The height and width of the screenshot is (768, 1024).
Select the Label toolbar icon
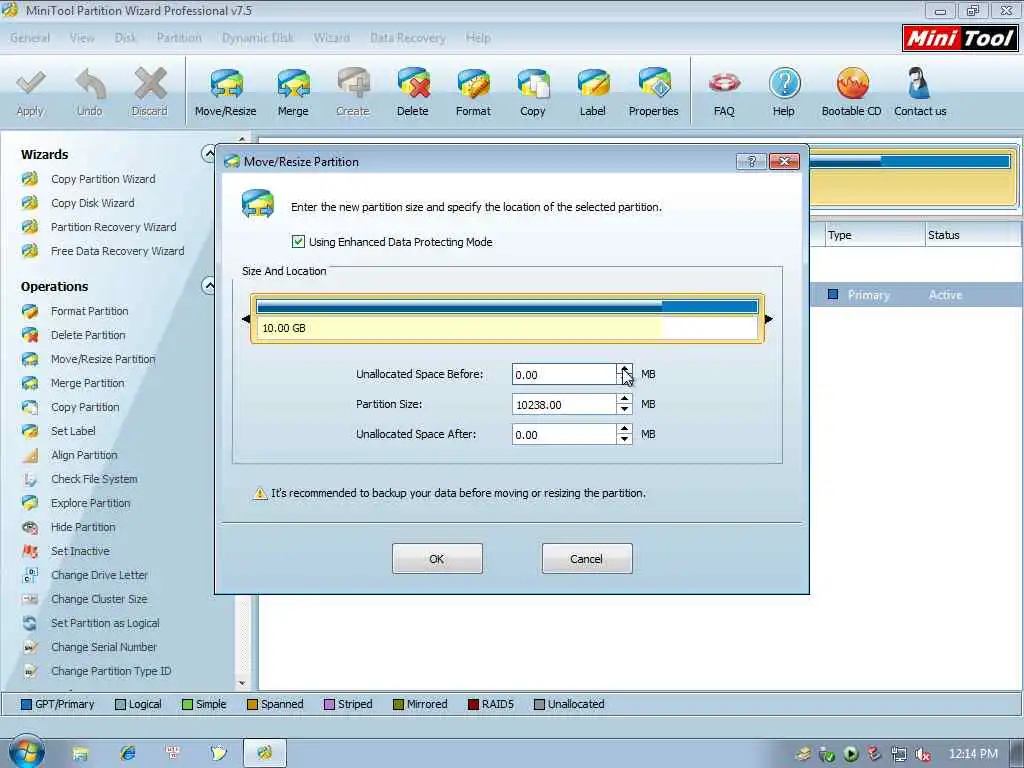[592, 93]
